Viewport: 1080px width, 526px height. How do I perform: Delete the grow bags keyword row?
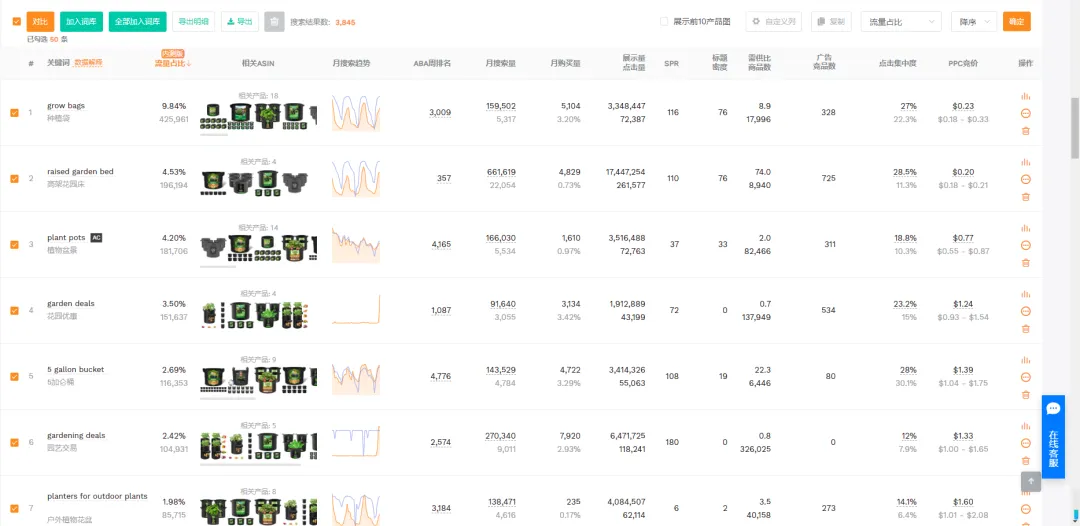pyautogui.click(x=1026, y=131)
